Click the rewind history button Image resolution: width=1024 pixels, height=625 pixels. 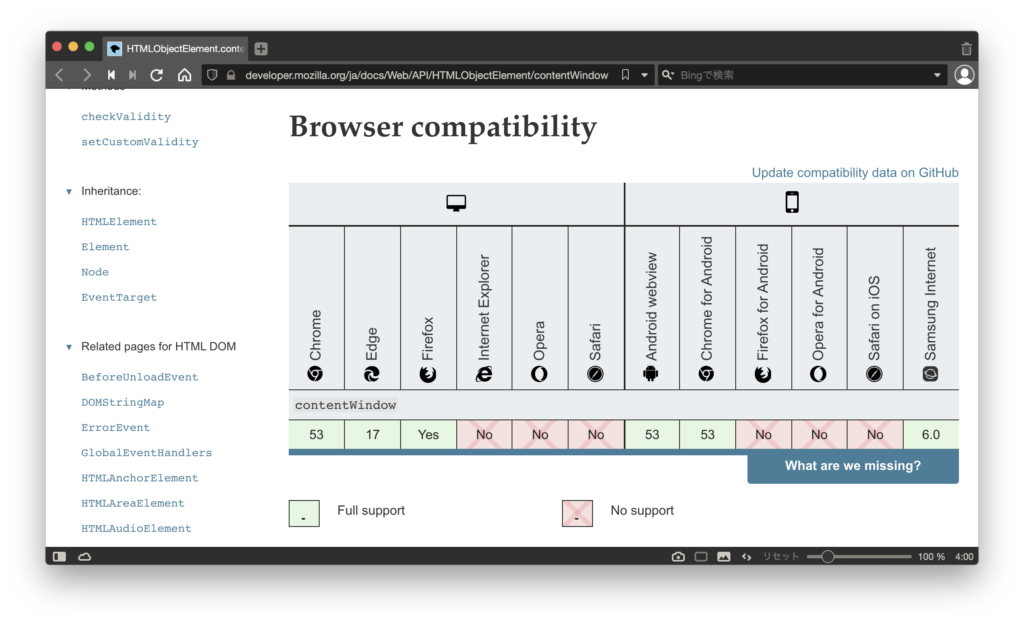coord(111,75)
